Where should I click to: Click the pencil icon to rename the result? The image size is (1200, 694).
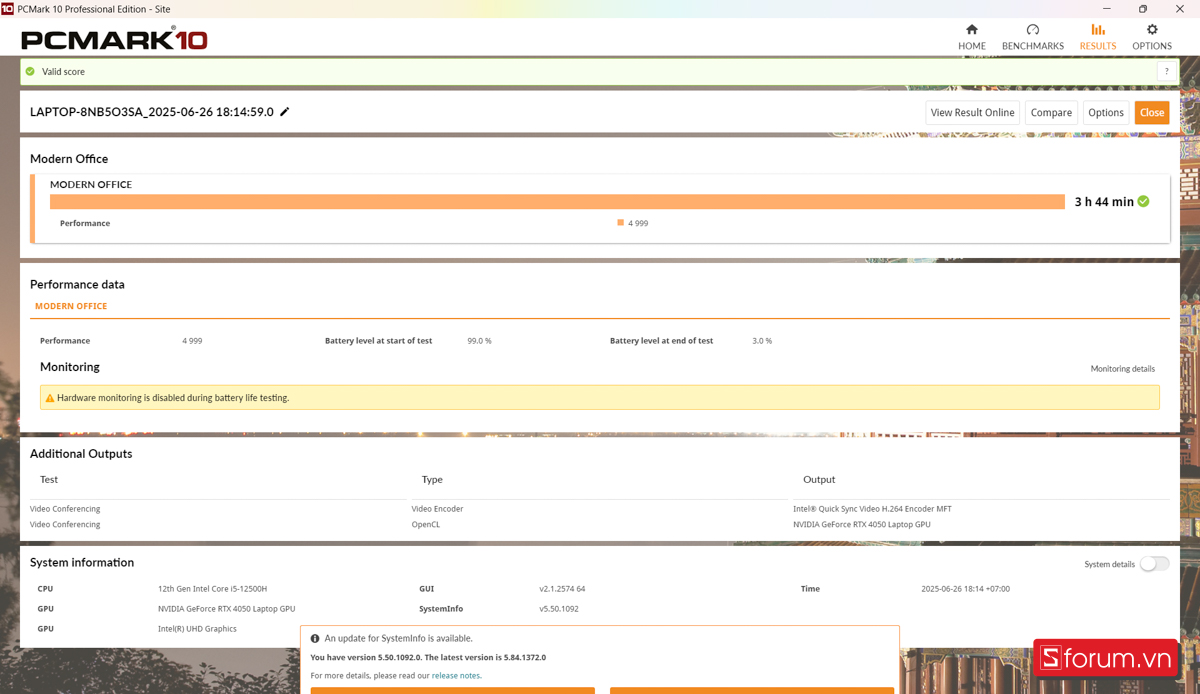[285, 112]
